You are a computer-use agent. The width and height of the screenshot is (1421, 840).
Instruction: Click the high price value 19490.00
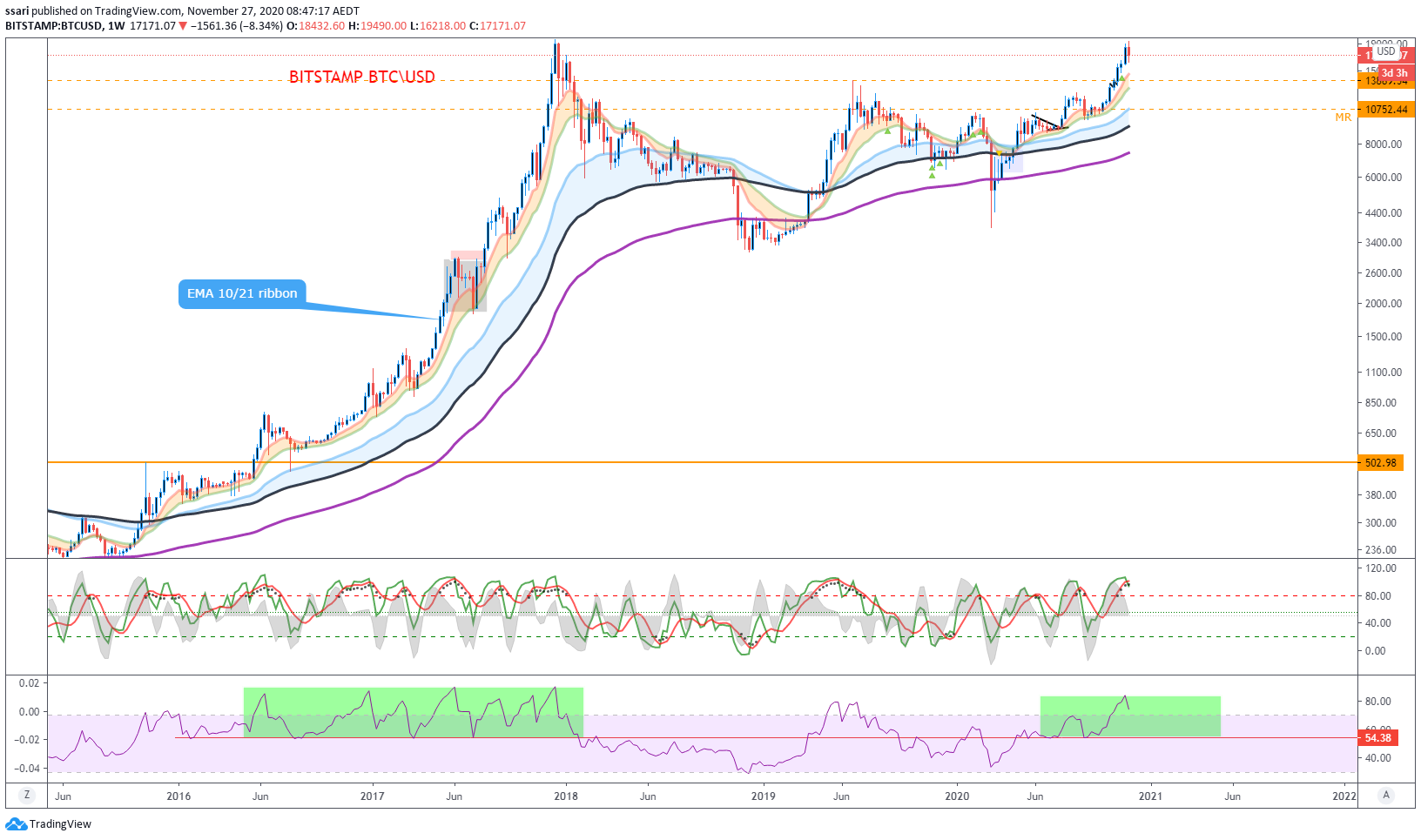(382, 26)
